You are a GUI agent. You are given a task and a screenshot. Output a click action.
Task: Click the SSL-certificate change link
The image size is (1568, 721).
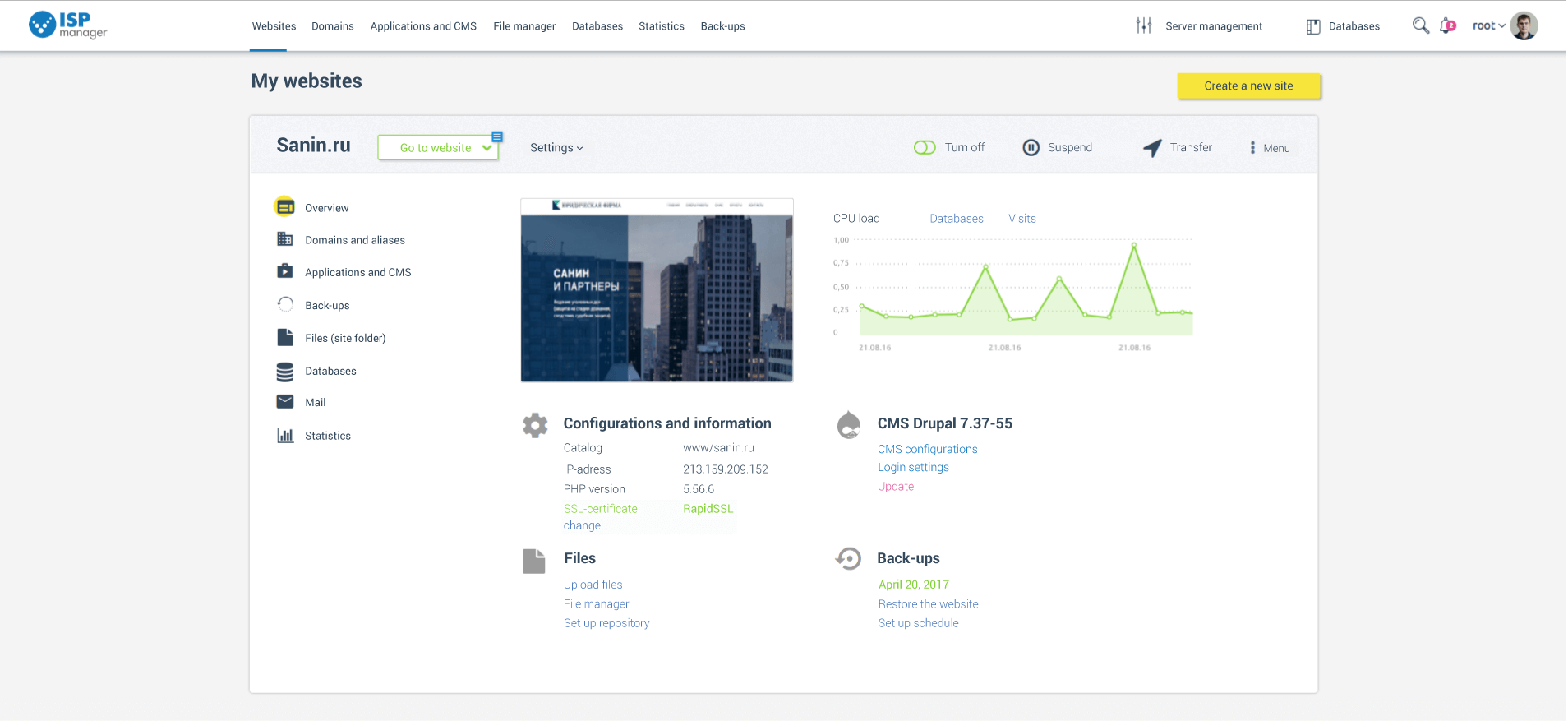[x=582, y=525]
